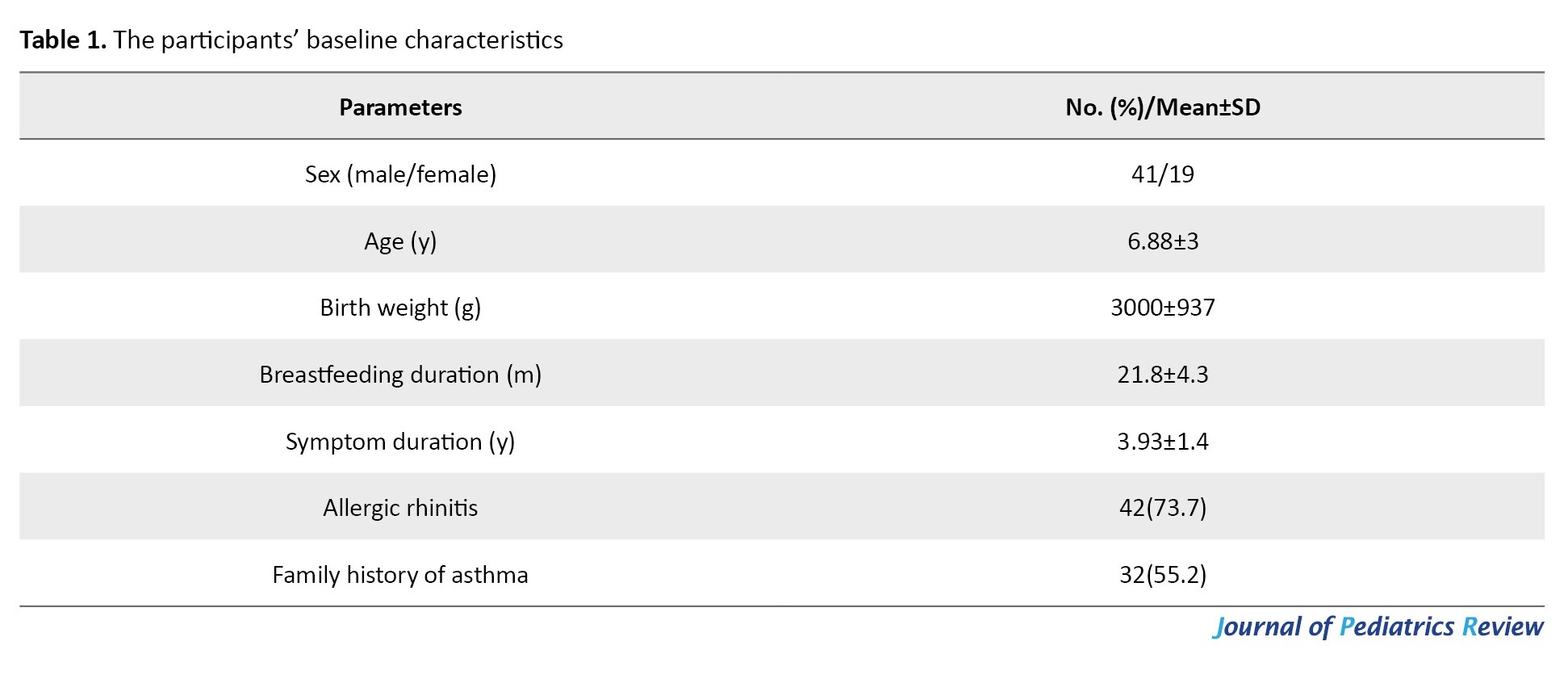This screenshot has height=679, width=1568.
Task: Click the "Allergic rhinitis" row label
Action: [x=400, y=508]
